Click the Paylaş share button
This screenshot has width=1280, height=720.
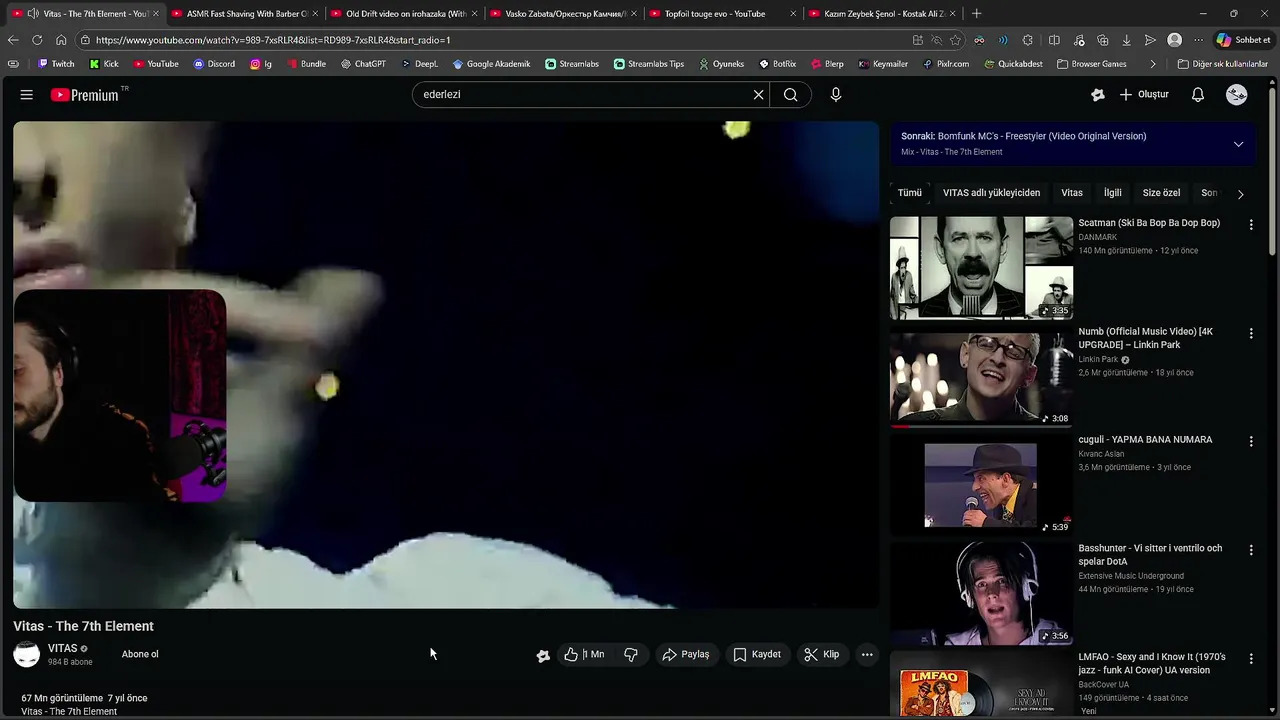(x=686, y=654)
